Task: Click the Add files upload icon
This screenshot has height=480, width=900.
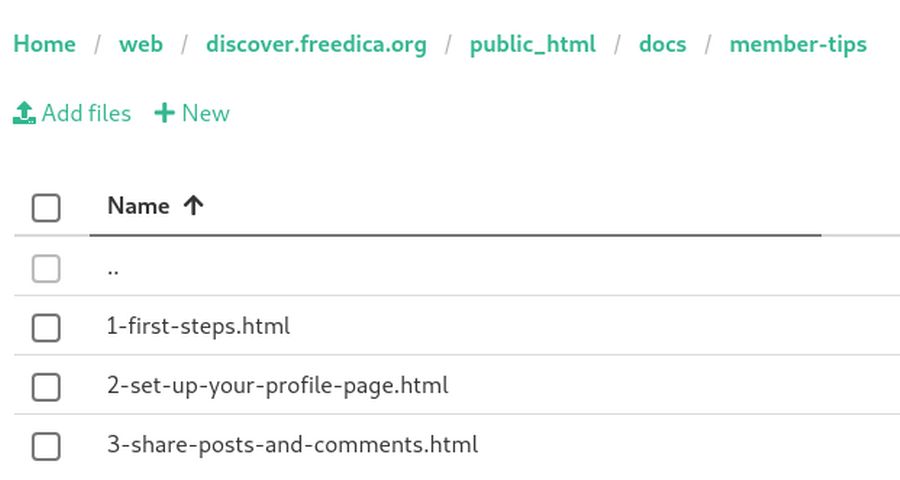Action: tap(24, 114)
